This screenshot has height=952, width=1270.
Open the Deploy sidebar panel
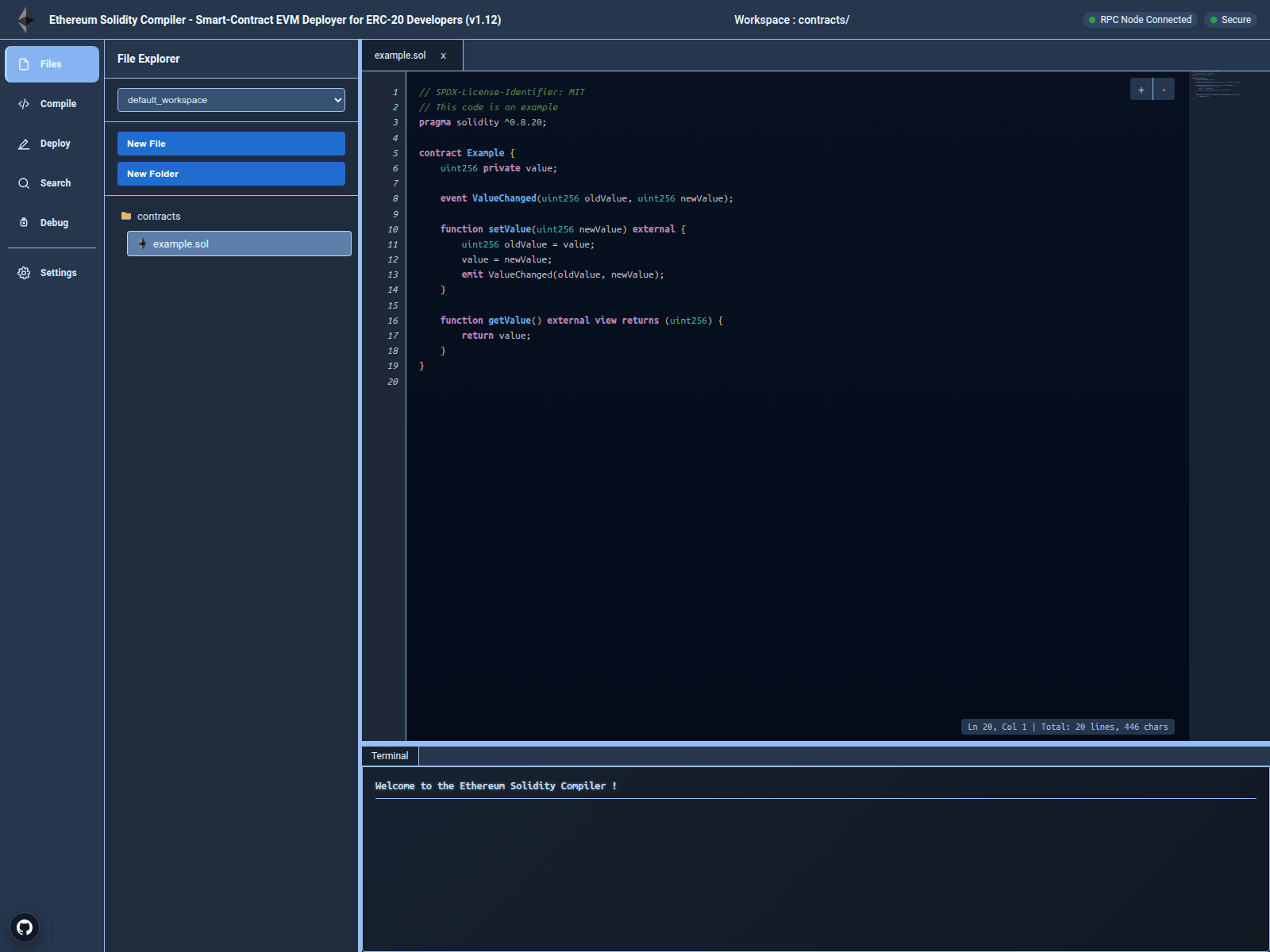[52, 144]
